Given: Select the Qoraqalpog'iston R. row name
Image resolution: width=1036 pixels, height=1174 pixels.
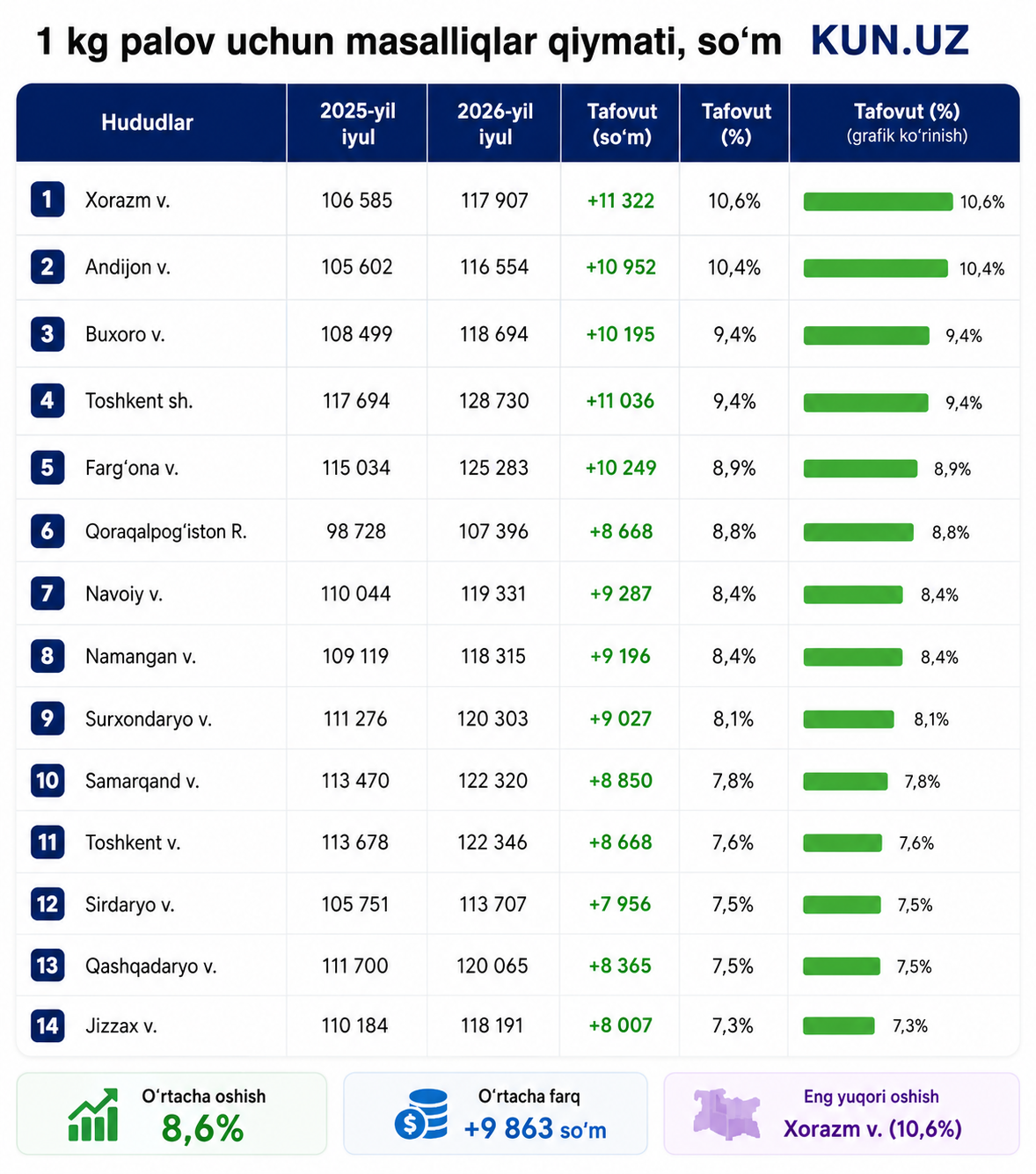Looking at the screenshot, I should coord(165,531).
